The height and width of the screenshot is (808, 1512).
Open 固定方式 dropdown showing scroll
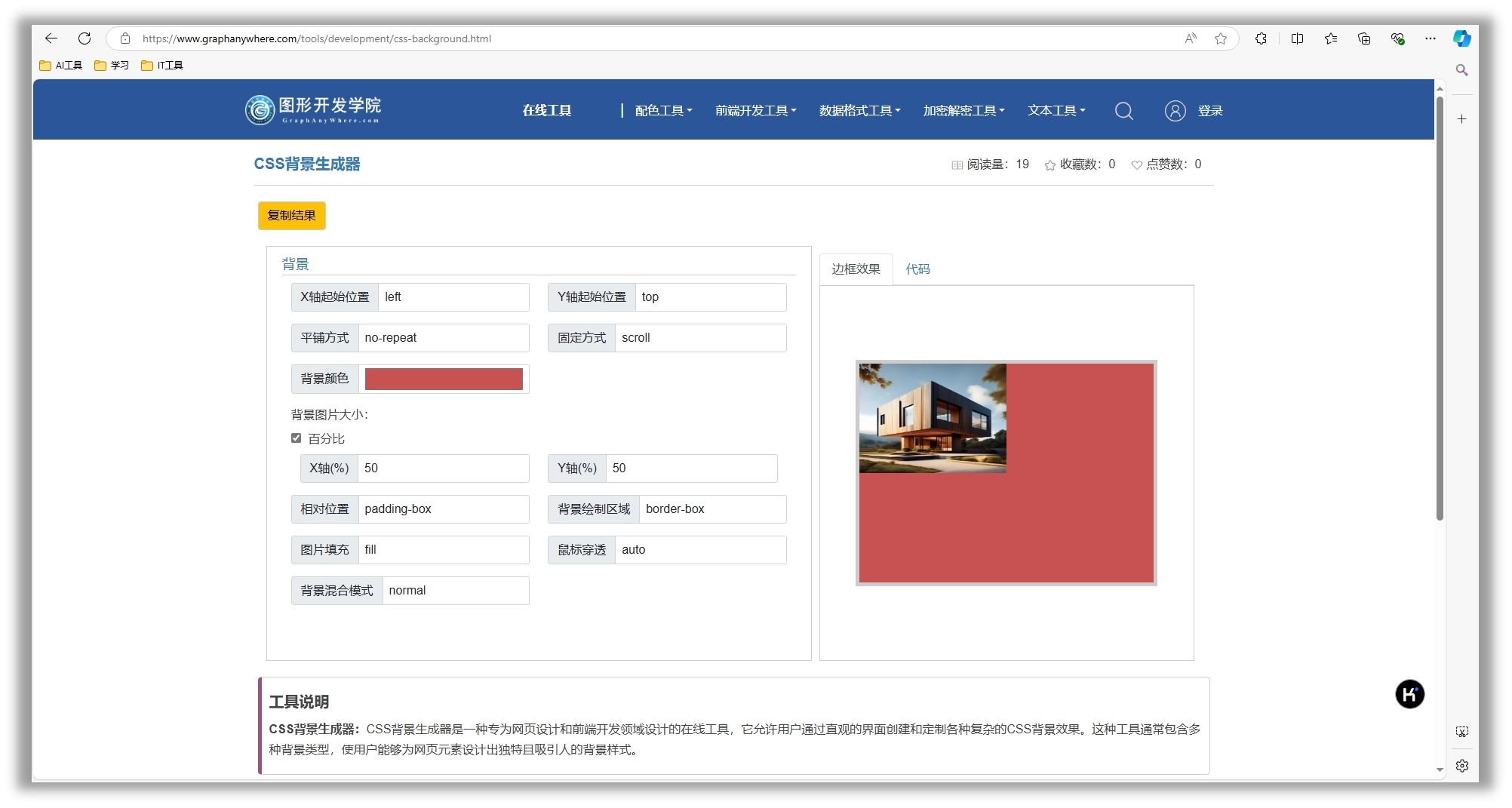click(701, 338)
